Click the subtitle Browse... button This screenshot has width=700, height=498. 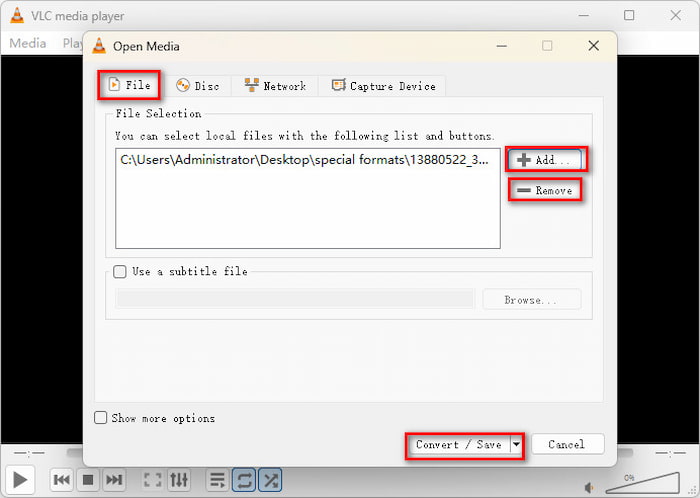532,300
